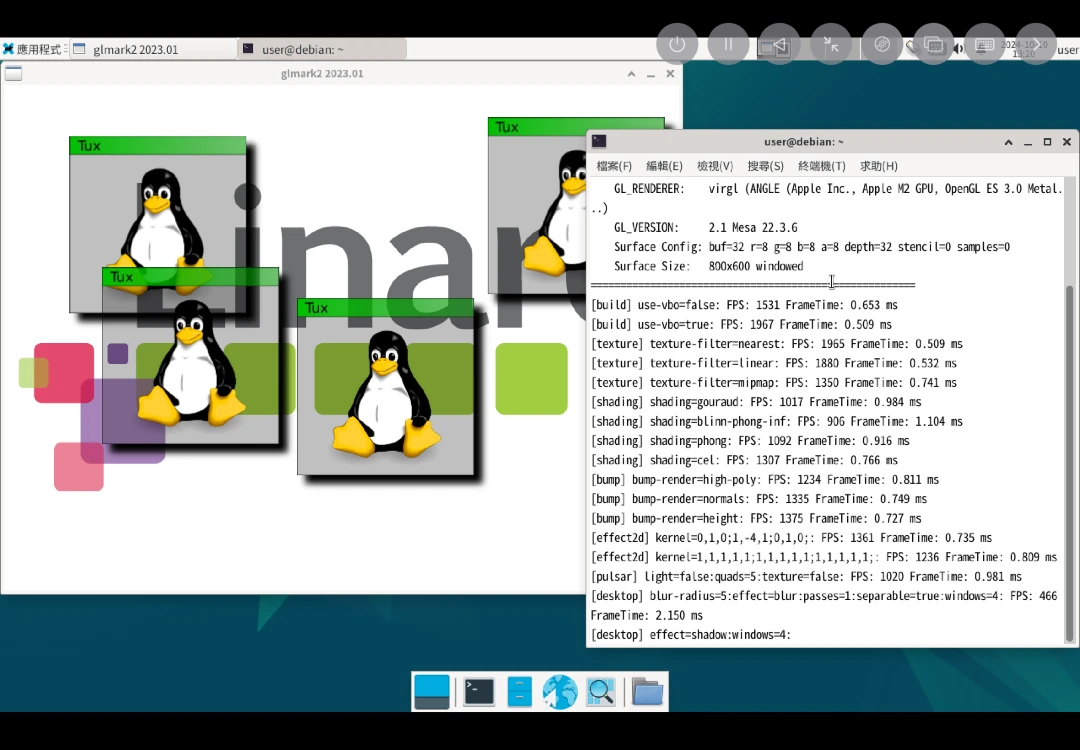The height and width of the screenshot is (750, 1080).
Task: Click the shading=blinn-phong-inf result line
Action: (x=776, y=421)
